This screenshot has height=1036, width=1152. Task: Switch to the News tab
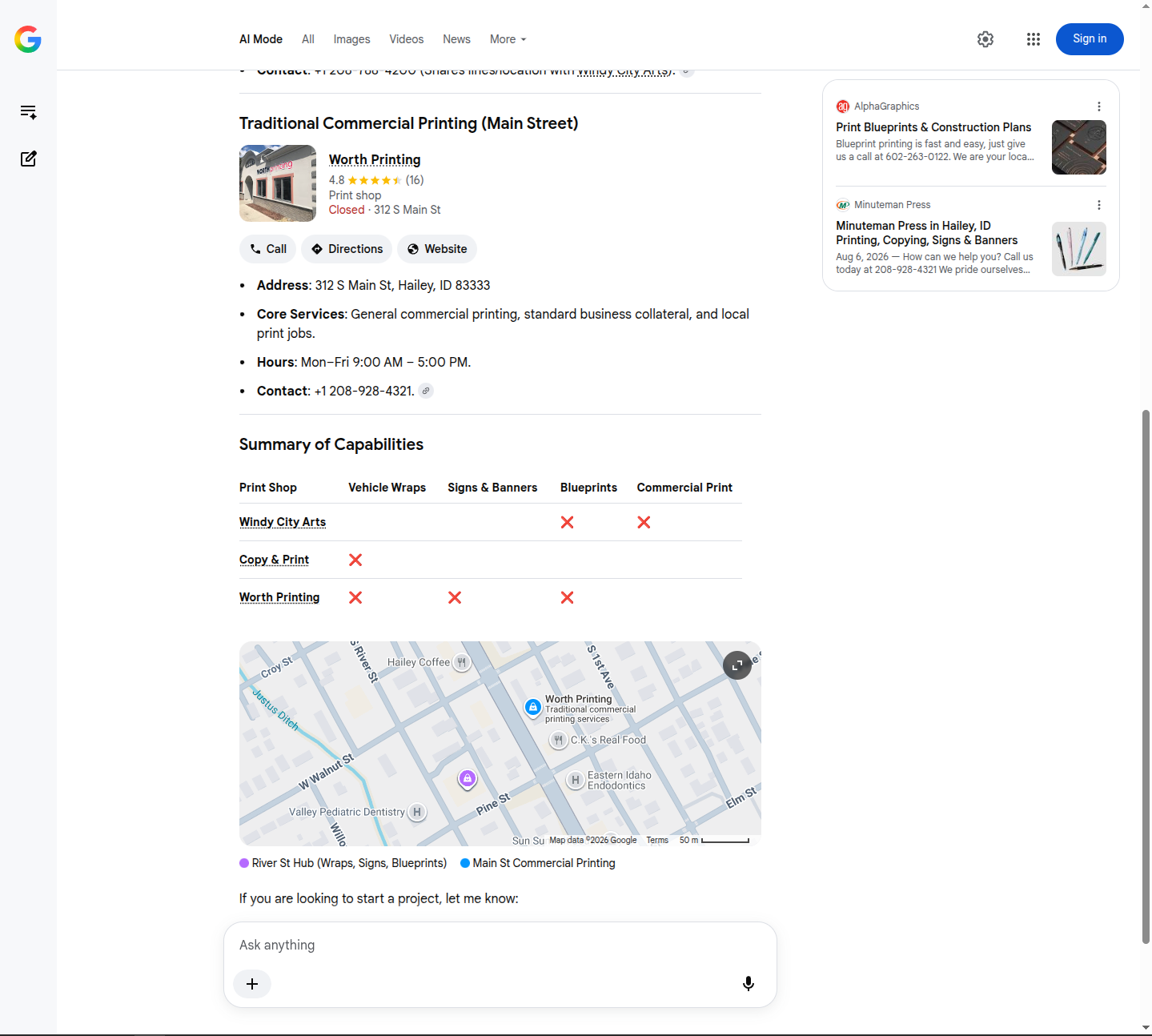pyautogui.click(x=456, y=39)
